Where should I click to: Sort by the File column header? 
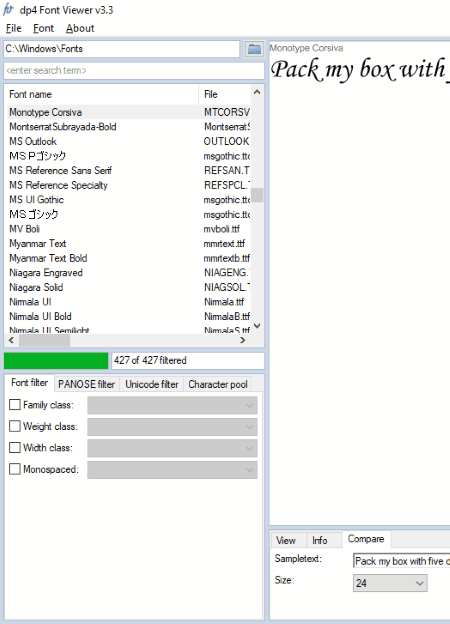225,94
